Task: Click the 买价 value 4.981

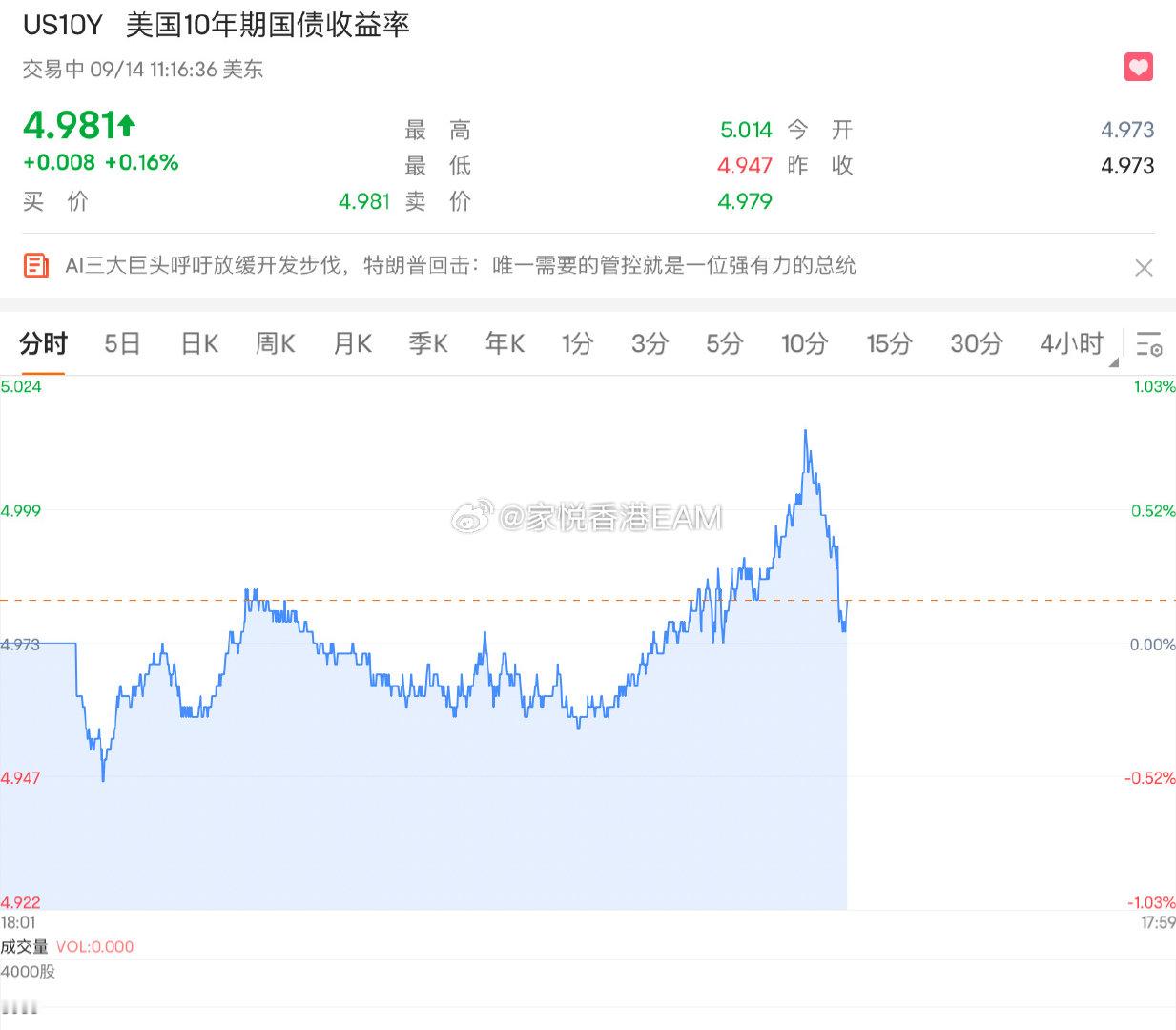Action: (364, 201)
